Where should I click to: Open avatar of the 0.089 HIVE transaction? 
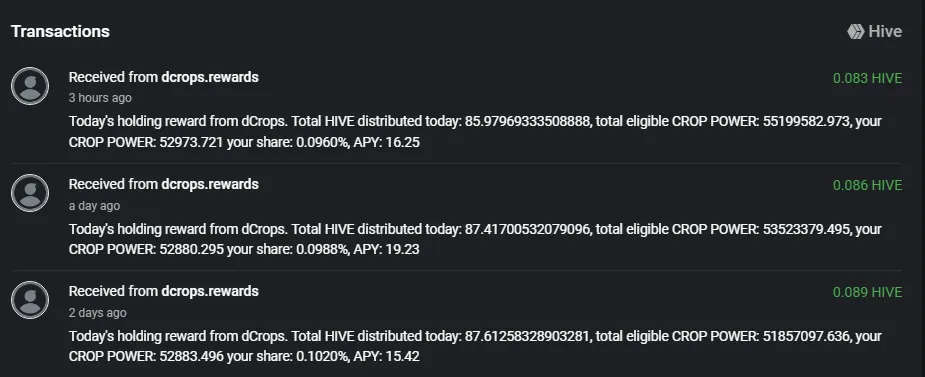(x=30, y=300)
